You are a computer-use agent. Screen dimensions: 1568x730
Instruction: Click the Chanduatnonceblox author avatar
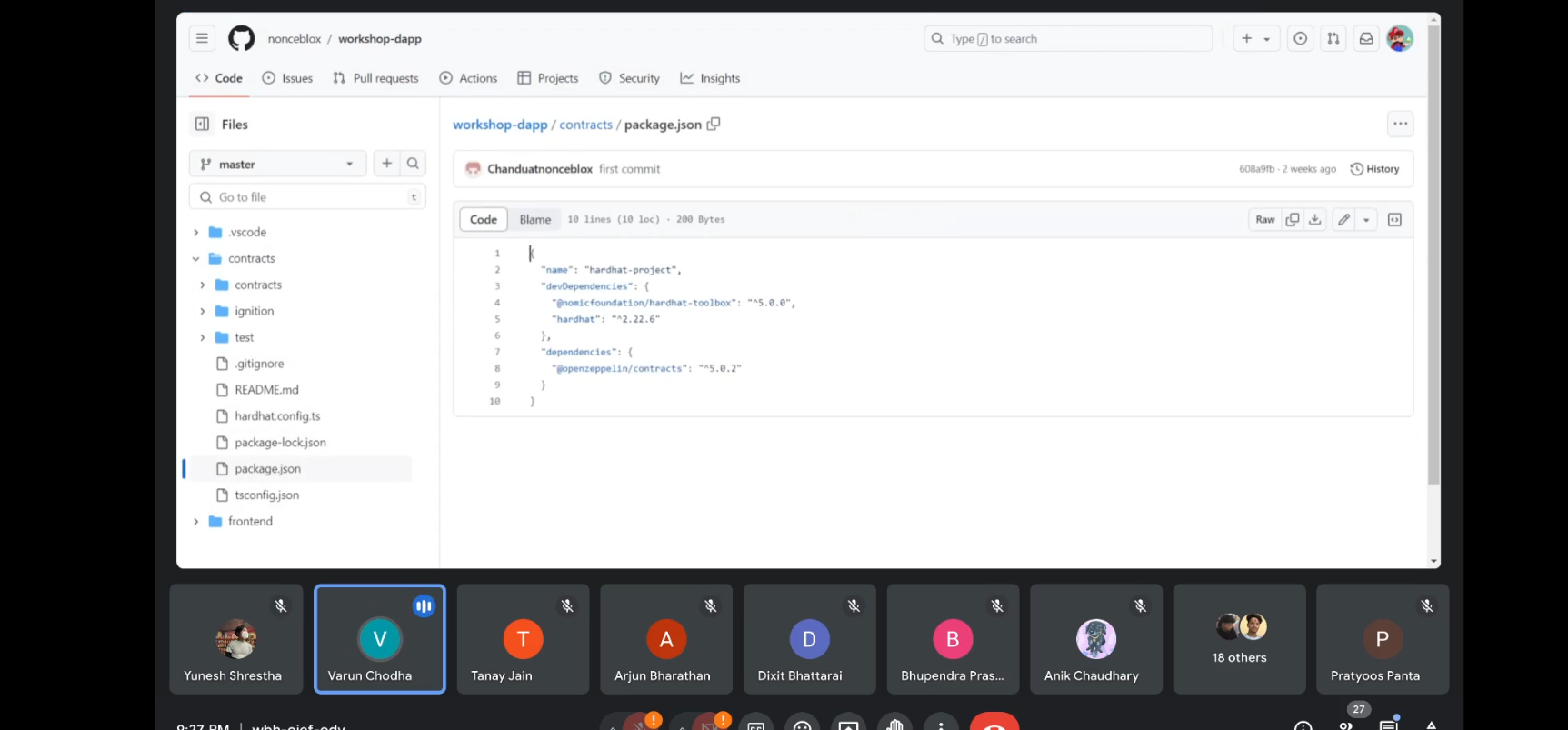pos(473,169)
